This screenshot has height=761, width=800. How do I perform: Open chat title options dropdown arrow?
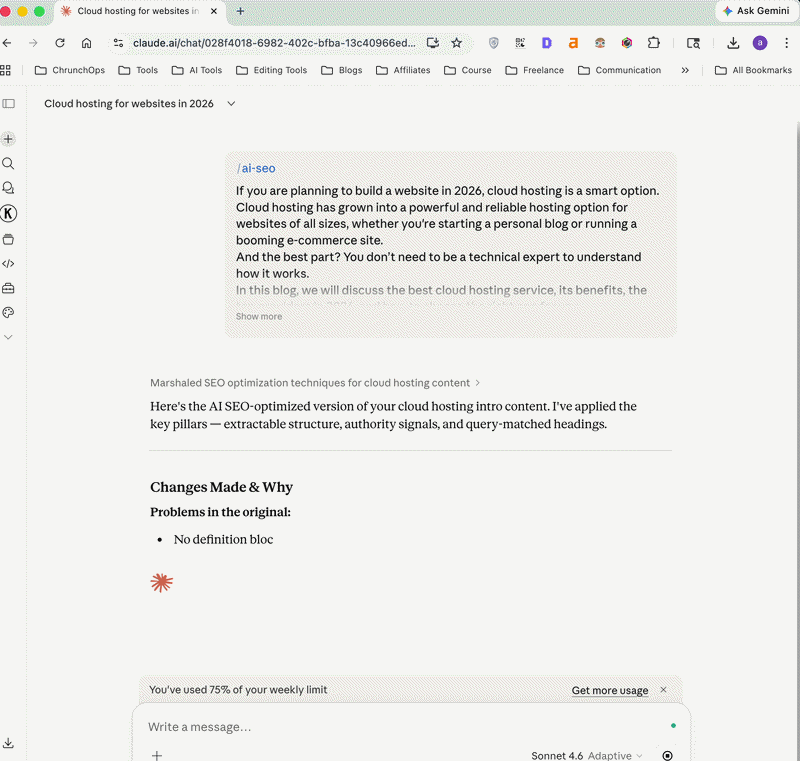click(231, 104)
